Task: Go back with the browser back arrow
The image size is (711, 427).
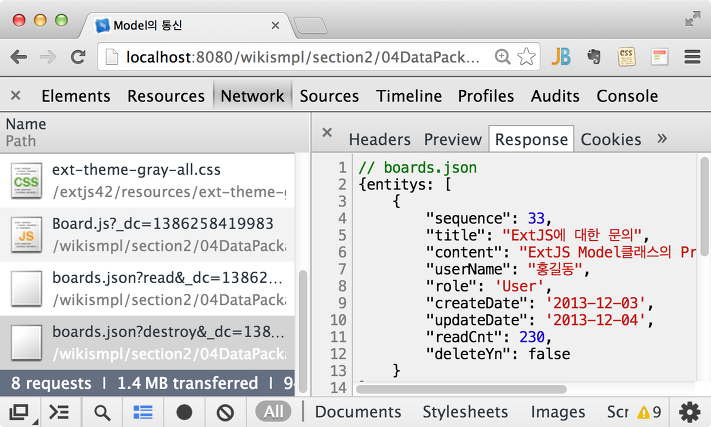Action: click(19, 57)
